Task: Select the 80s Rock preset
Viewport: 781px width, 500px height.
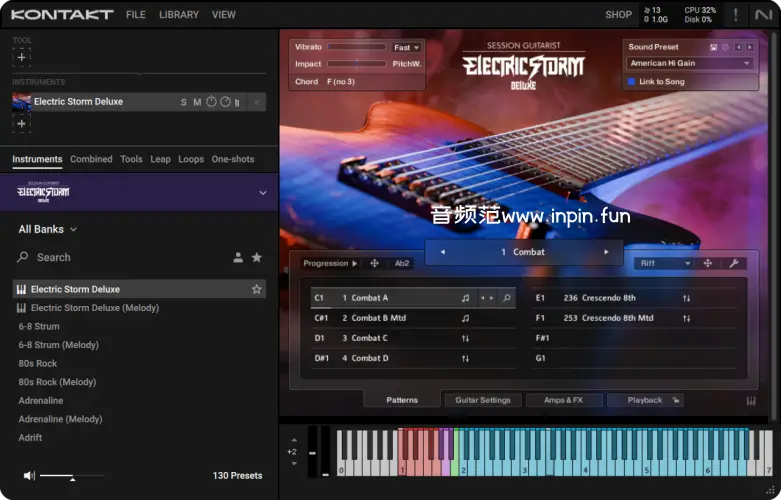Action: (38, 364)
